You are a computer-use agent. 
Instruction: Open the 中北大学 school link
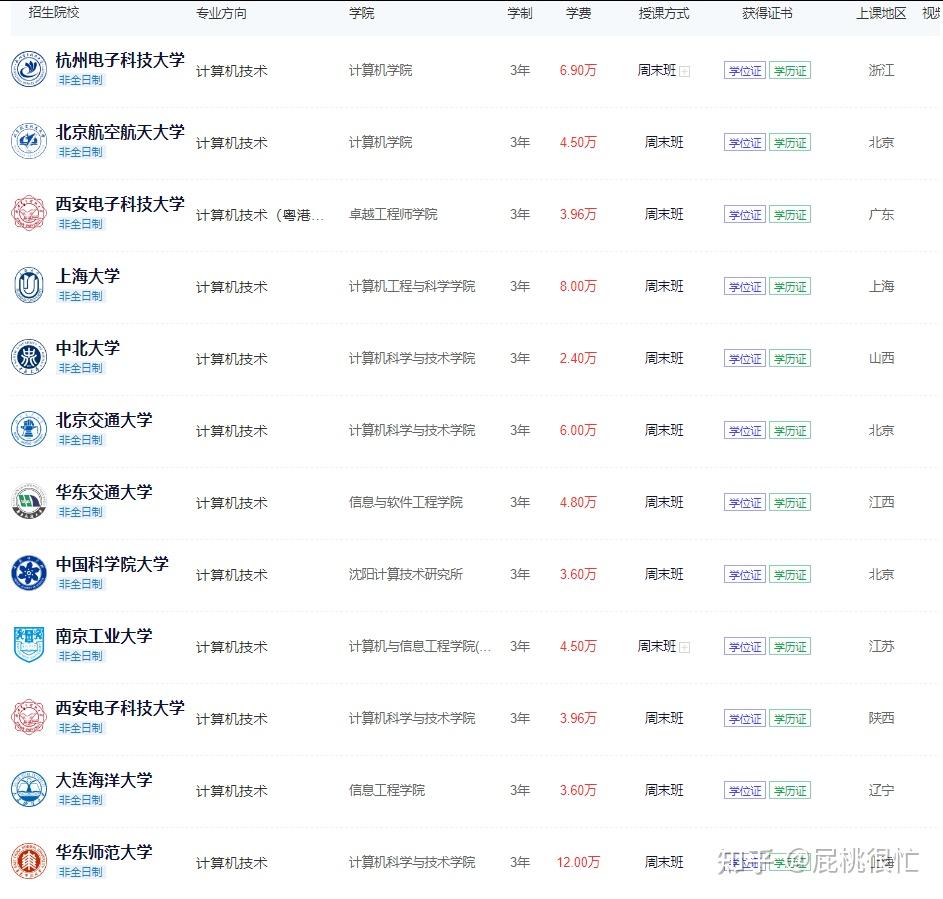(88, 348)
